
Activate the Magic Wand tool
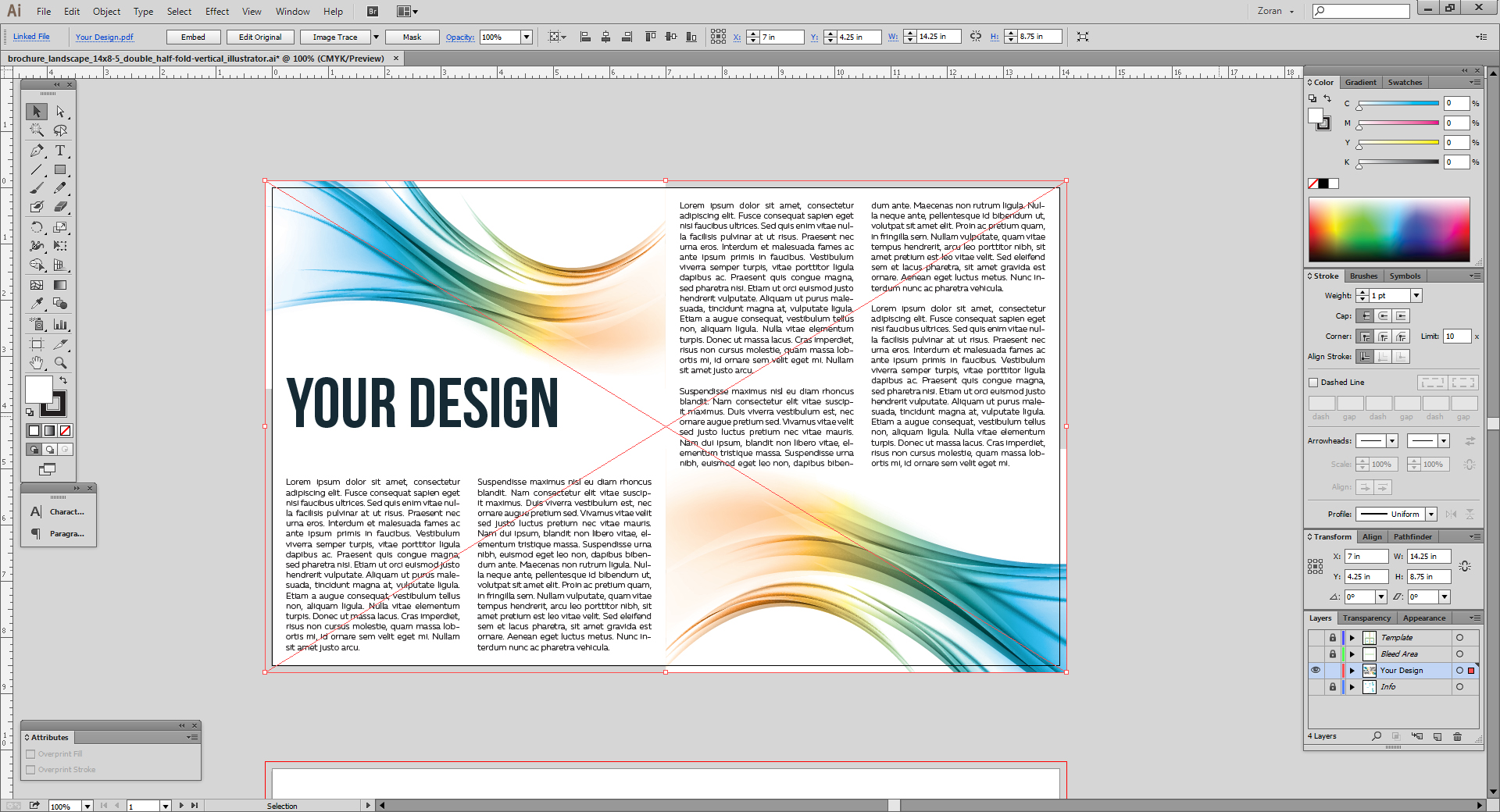[x=36, y=130]
